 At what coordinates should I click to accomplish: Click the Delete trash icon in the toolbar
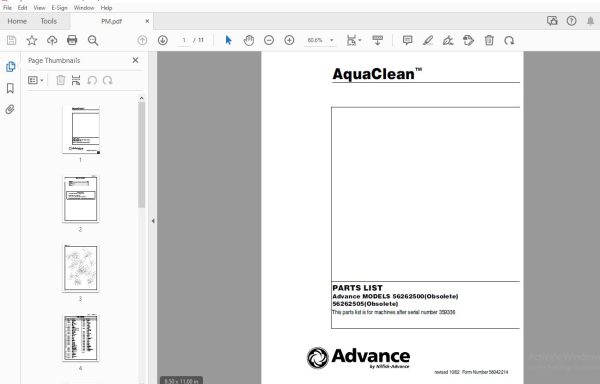click(x=489, y=40)
